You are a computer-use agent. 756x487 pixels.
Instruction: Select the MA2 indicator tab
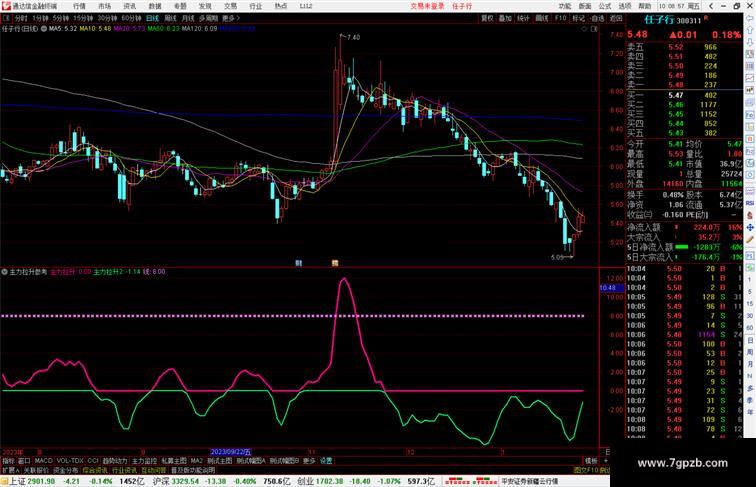[196, 461]
